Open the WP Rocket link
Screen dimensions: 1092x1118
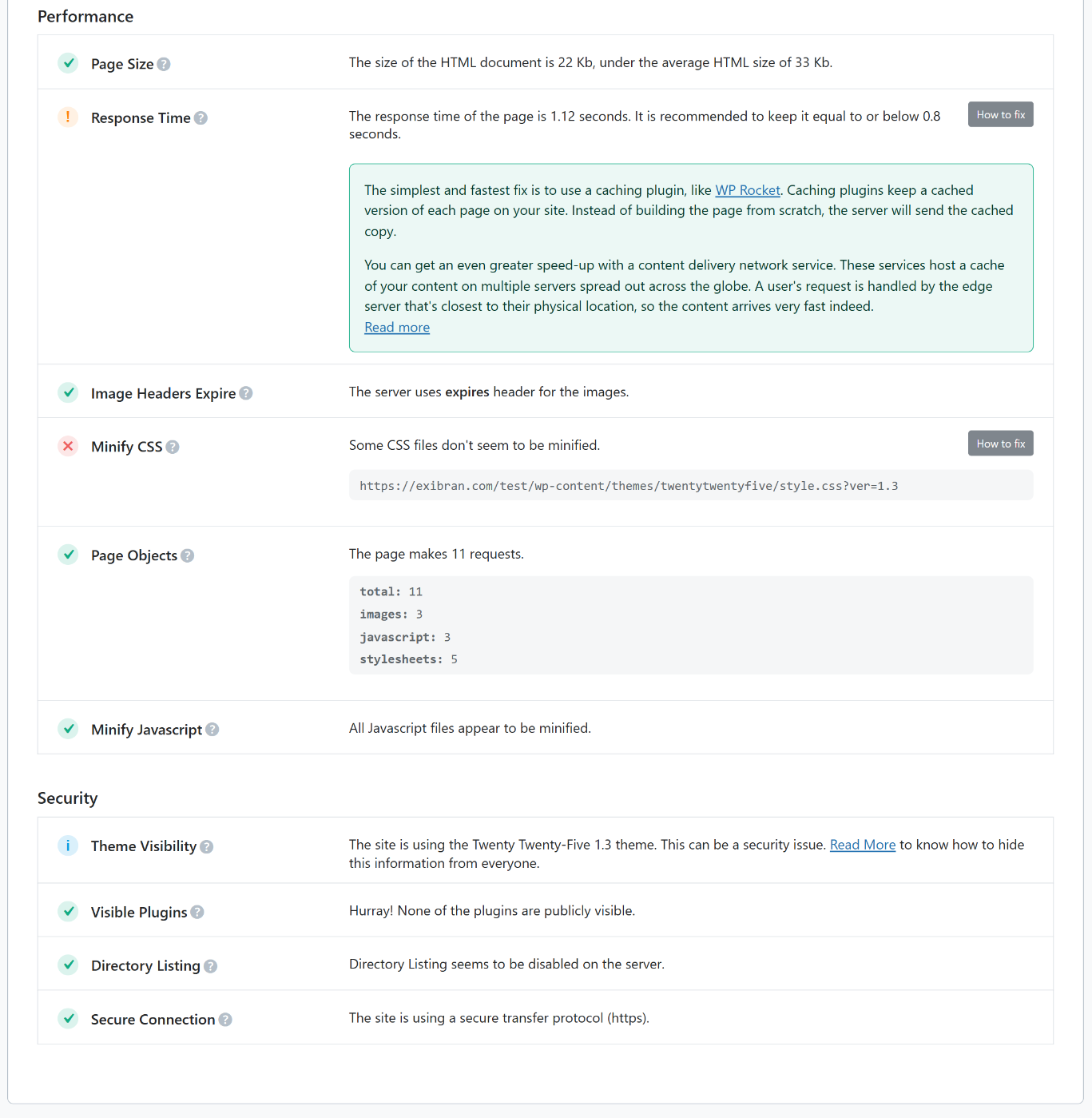pos(748,190)
